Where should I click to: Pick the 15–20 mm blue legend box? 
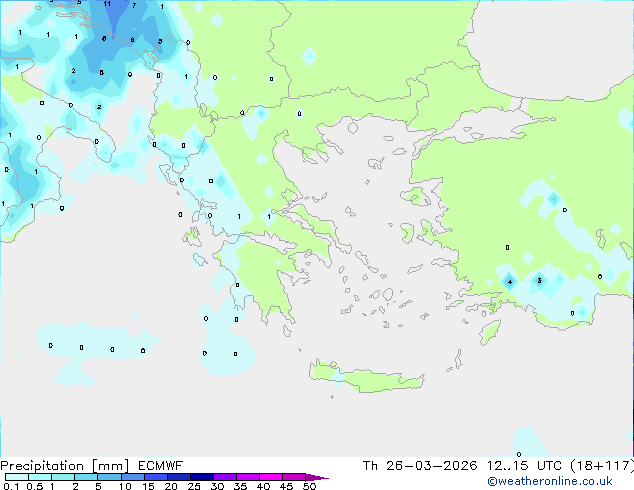click(156, 477)
